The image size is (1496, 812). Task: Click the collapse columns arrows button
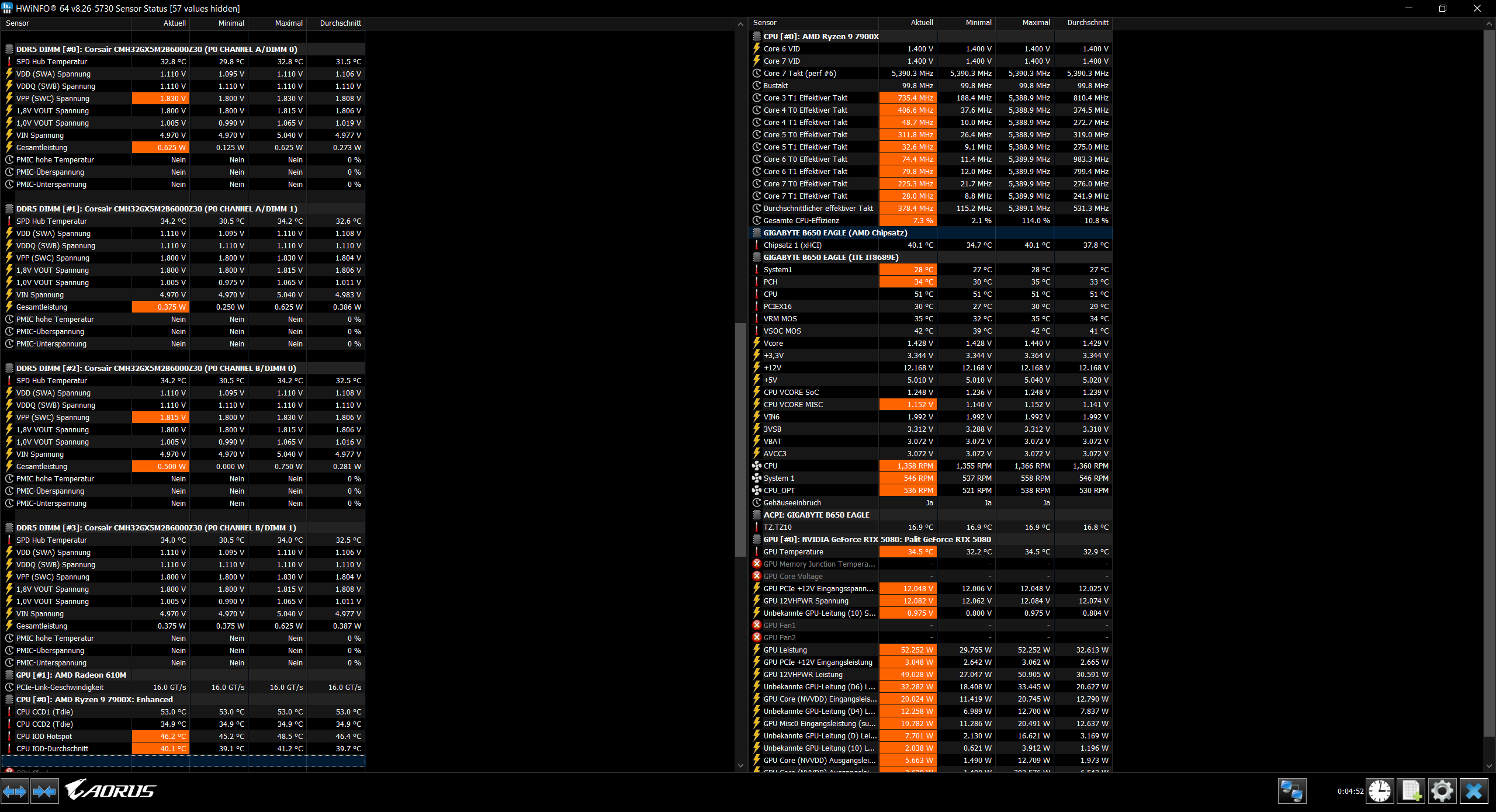(44, 792)
